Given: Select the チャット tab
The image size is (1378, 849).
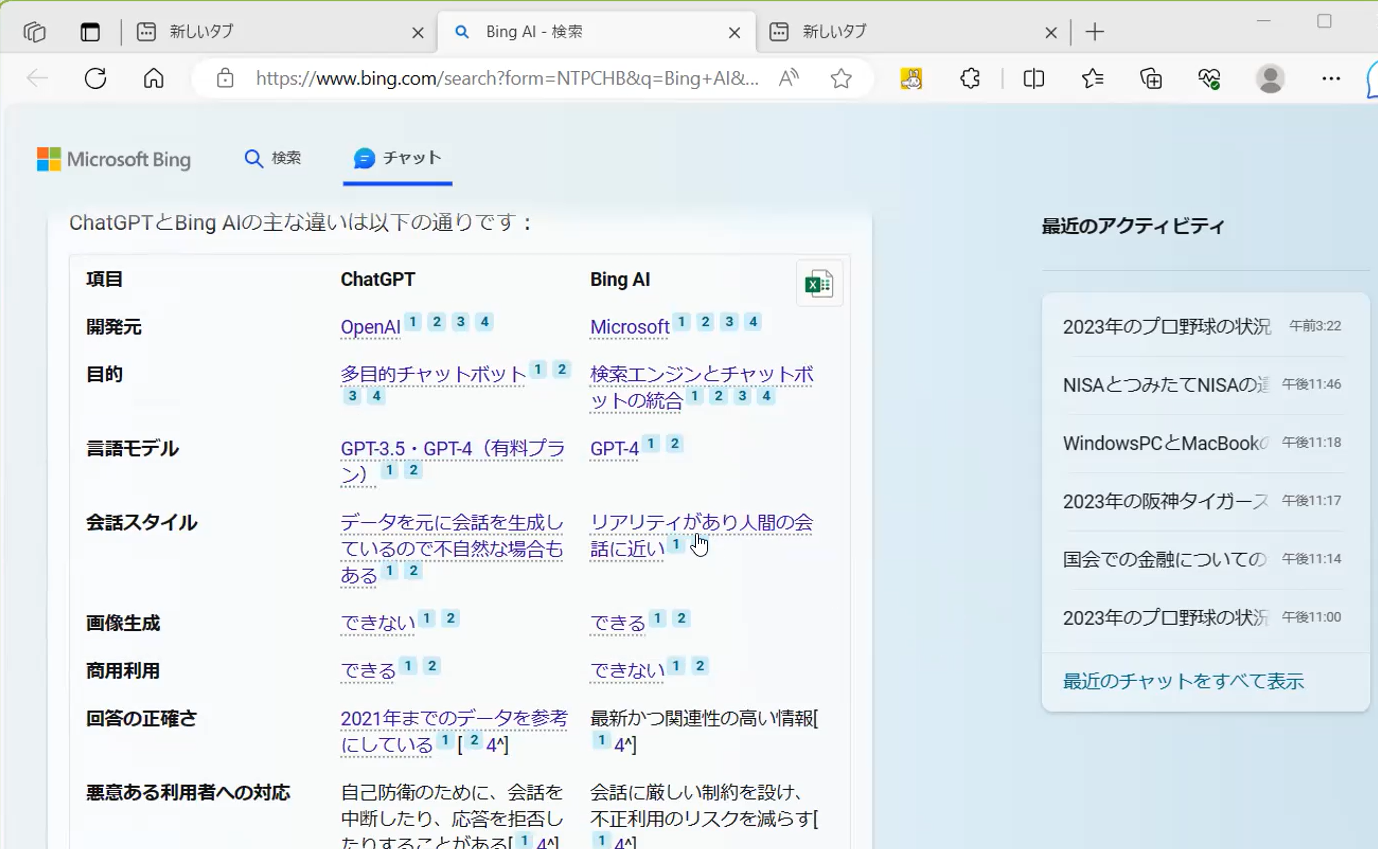Looking at the screenshot, I should tap(398, 158).
